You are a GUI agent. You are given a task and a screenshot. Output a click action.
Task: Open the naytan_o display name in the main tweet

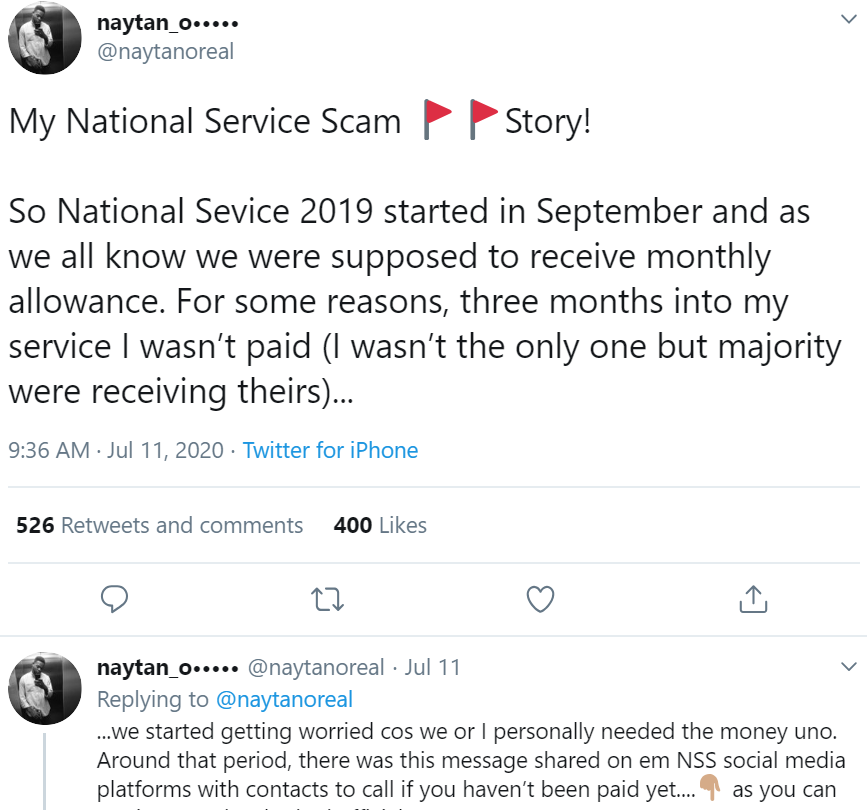tap(167, 22)
